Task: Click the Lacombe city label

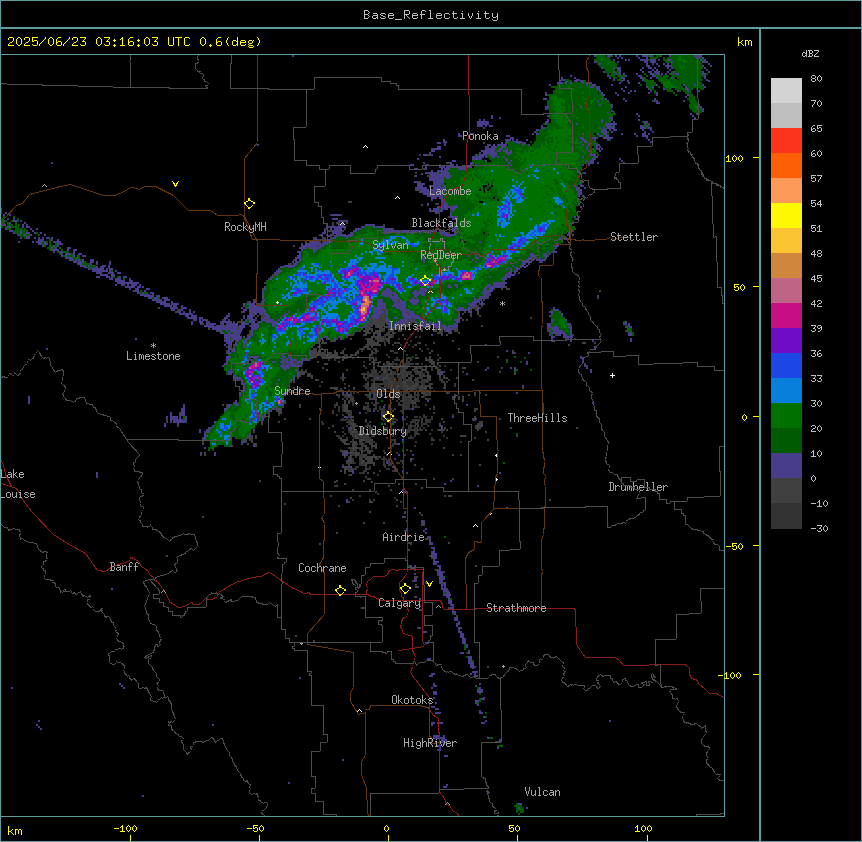Action: coord(450,191)
